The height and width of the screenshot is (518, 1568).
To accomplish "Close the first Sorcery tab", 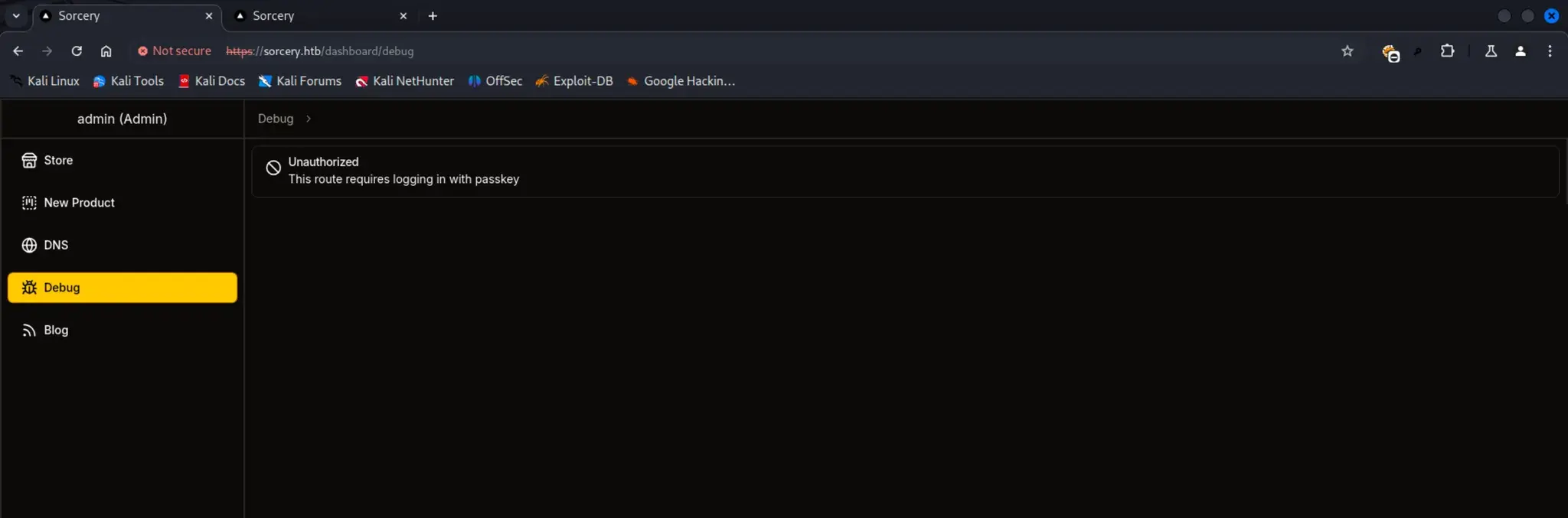I will [x=209, y=16].
